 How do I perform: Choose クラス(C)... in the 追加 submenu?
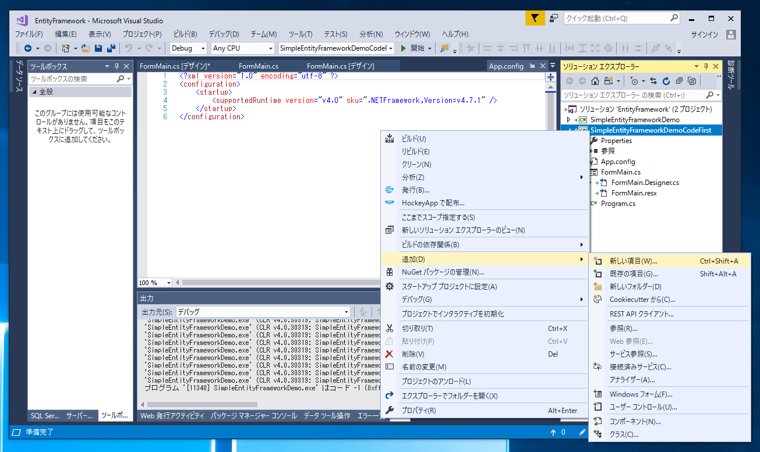click(x=670, y=435)
